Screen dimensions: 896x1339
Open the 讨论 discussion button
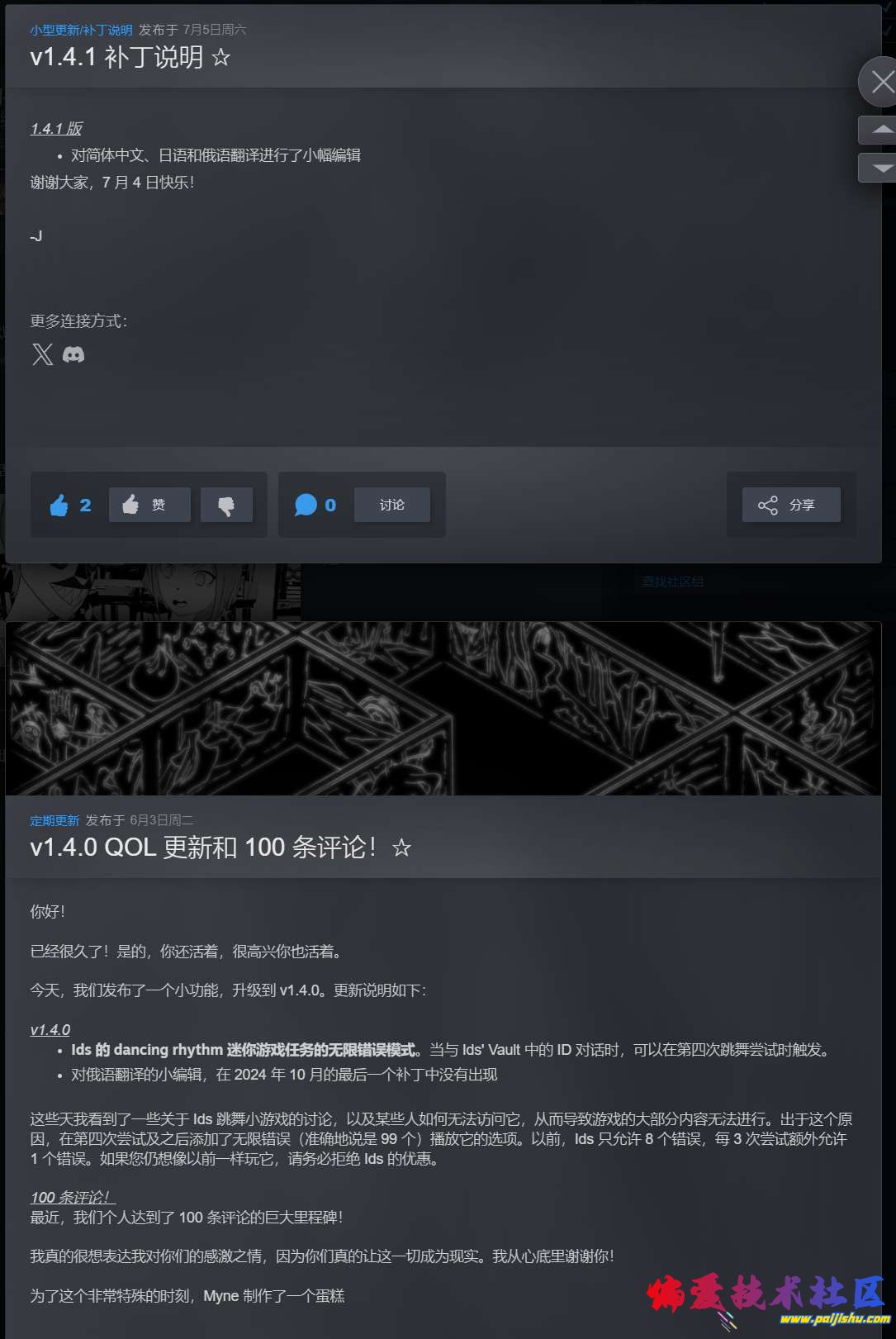392,505
